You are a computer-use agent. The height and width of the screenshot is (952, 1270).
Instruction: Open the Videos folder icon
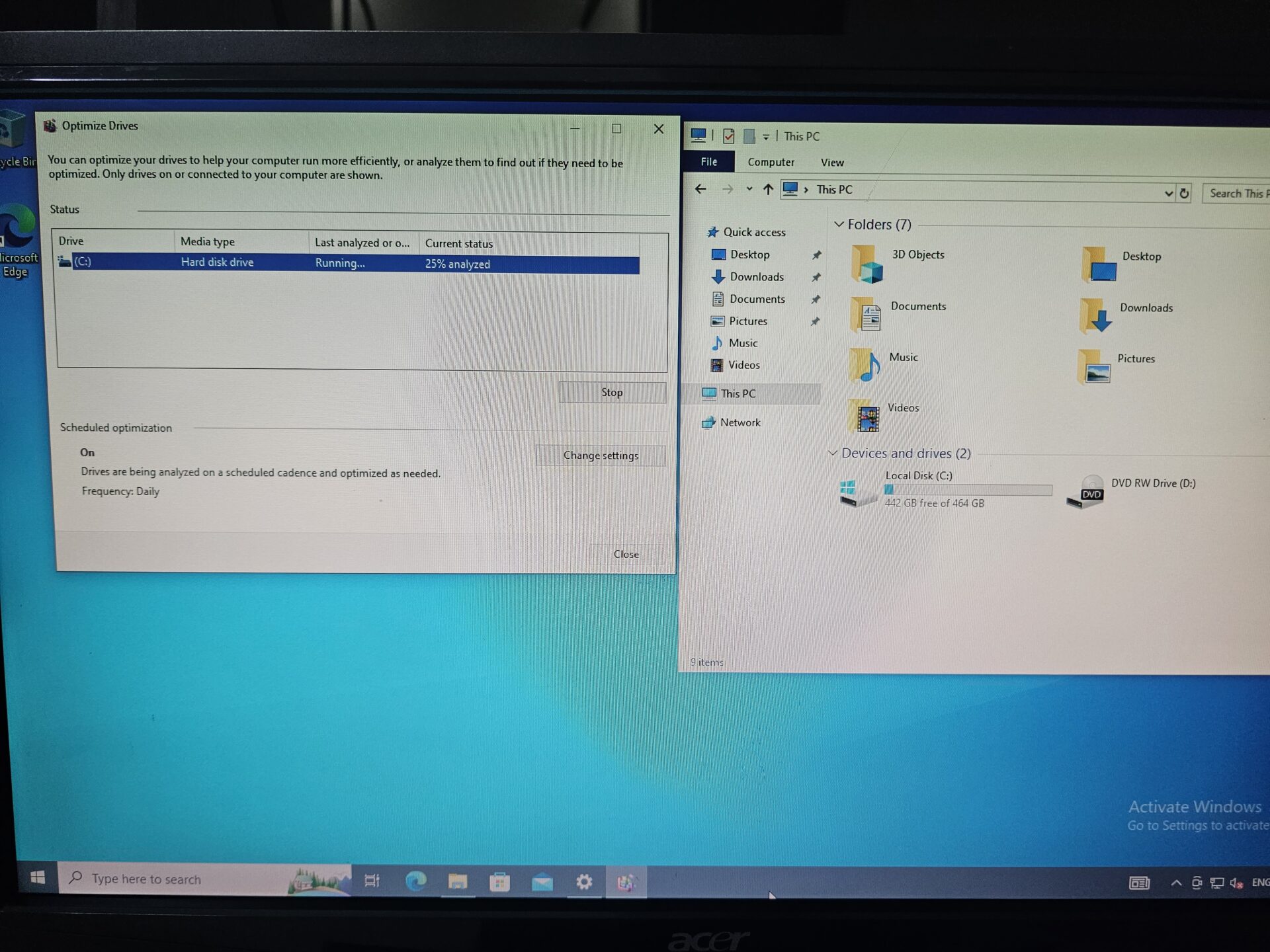pyautogui.click(x=866, y=416)
